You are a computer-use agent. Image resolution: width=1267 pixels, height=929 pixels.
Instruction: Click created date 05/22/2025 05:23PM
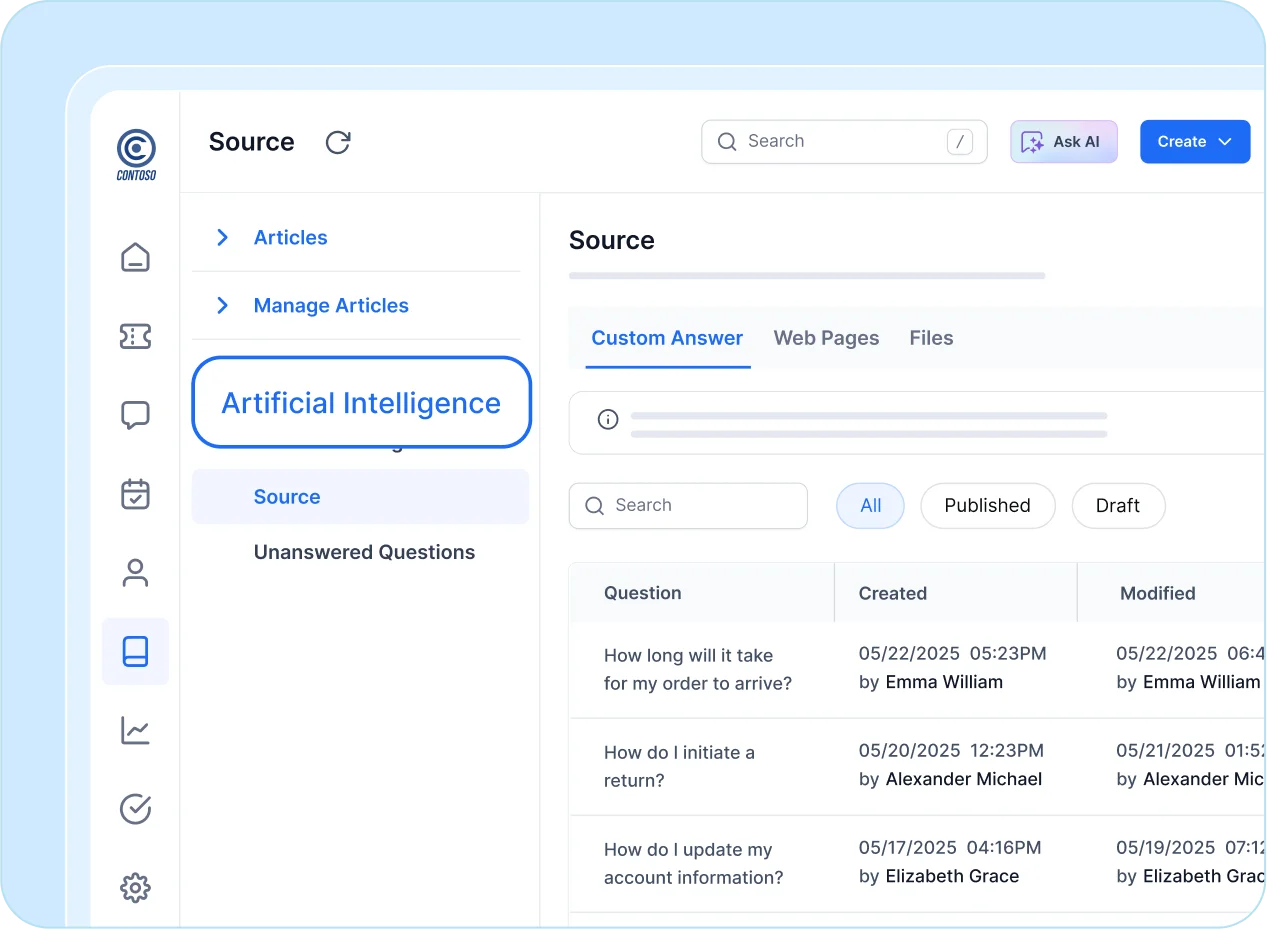point(953,654)
